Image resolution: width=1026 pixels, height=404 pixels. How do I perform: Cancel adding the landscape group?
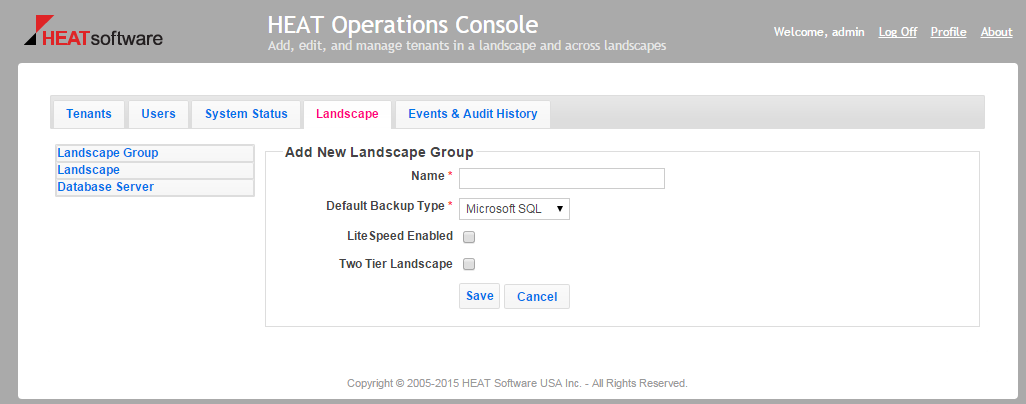point(537,297)
